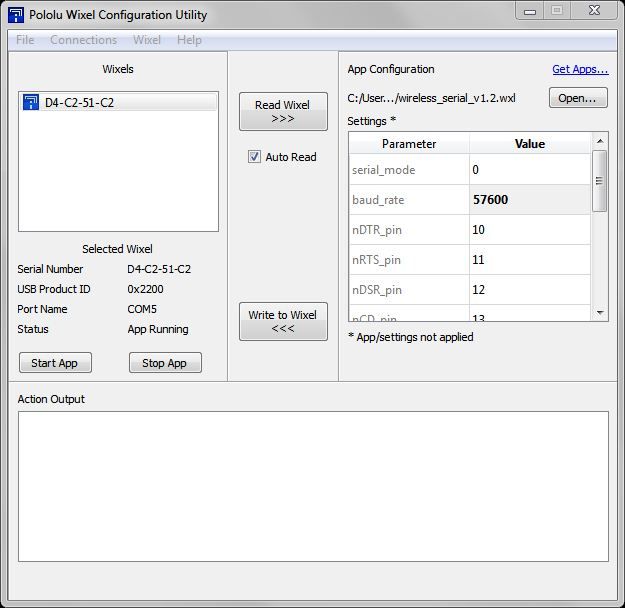Click the Serial Number value D4-C2-51-C2
Screen dimensions: 625x608
pyautogui.click(x=159, y=269)
